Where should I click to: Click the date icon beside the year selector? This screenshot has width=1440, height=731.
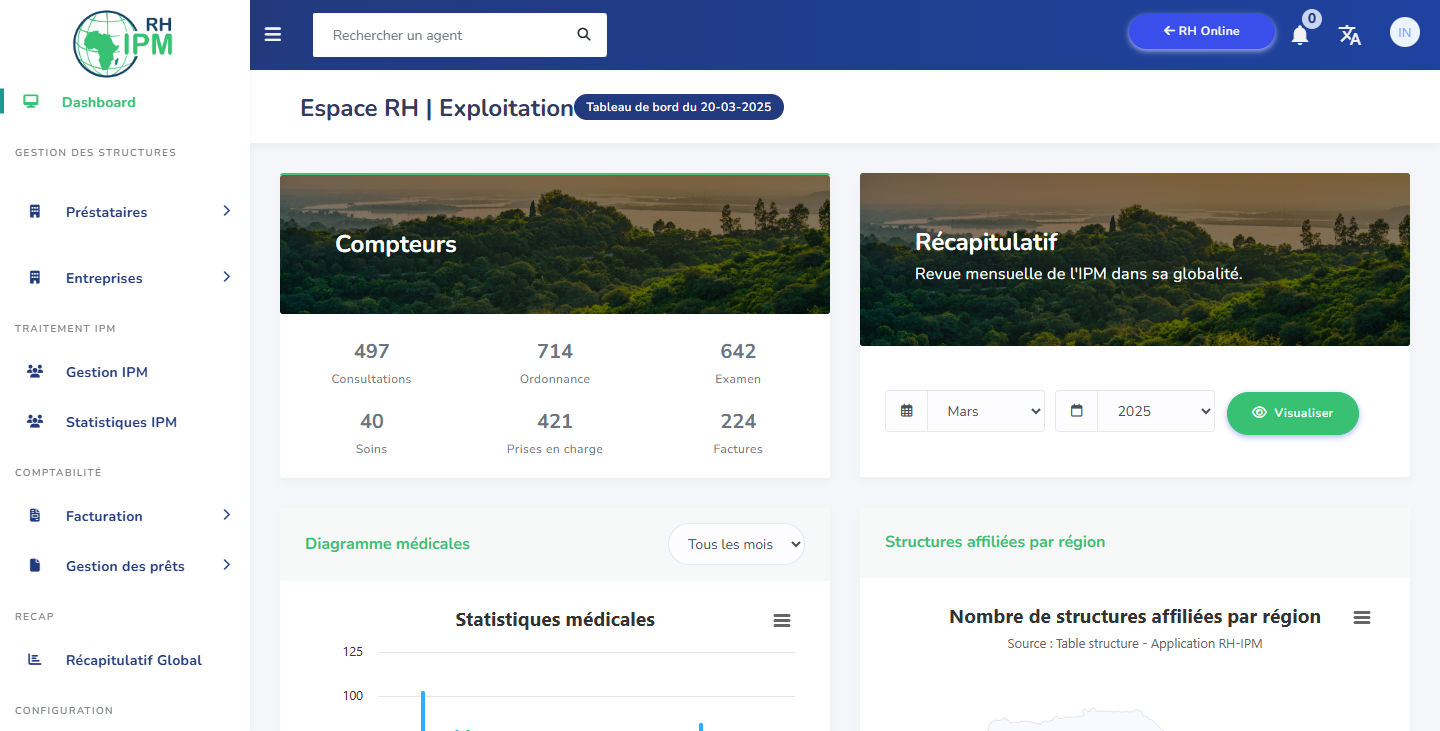pyautogui.click(x=1075, y=410)
